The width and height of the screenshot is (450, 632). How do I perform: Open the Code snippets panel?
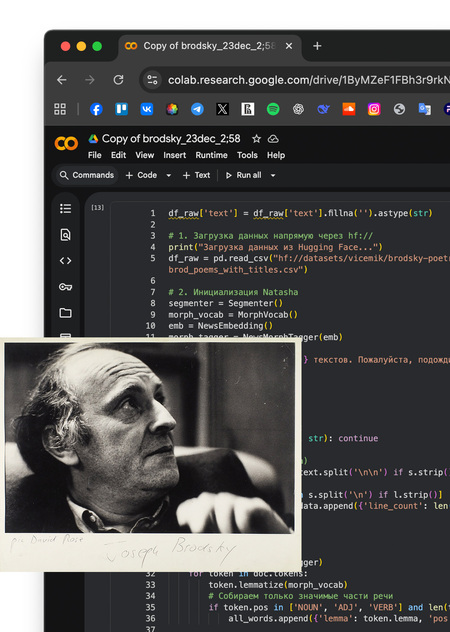(x=65, y=261)
